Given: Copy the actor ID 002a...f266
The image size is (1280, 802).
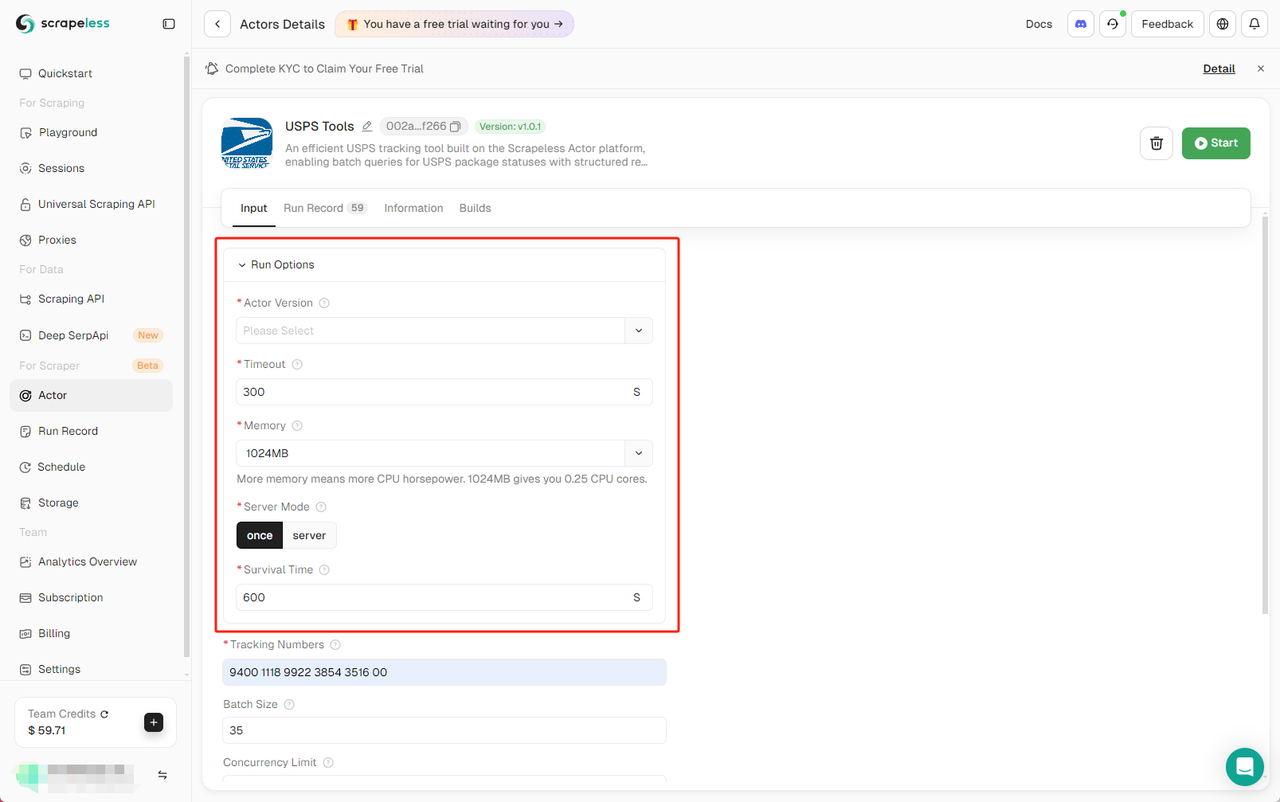Looking at the screenshot, I should [x=455, y=126].
